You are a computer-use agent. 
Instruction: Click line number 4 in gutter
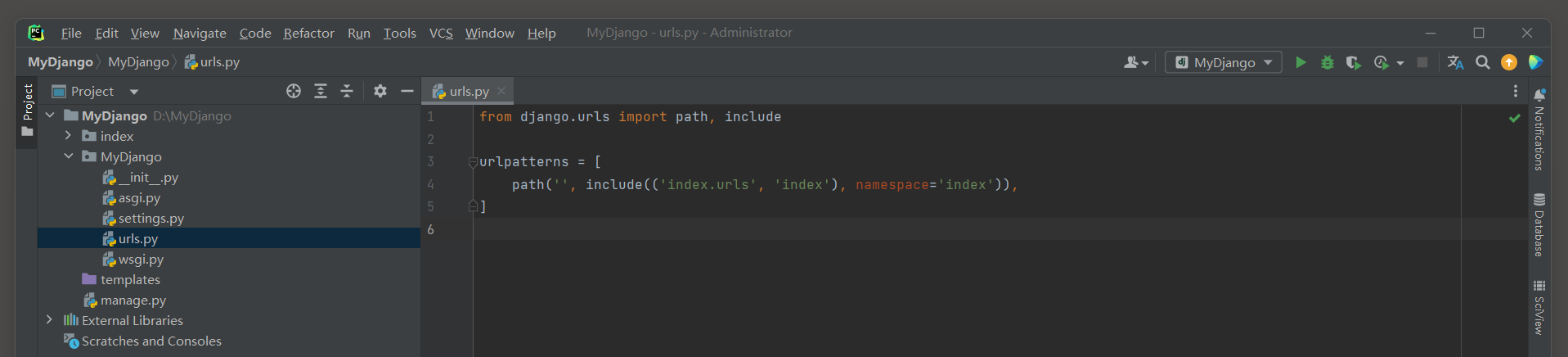(x=430, y=184)
